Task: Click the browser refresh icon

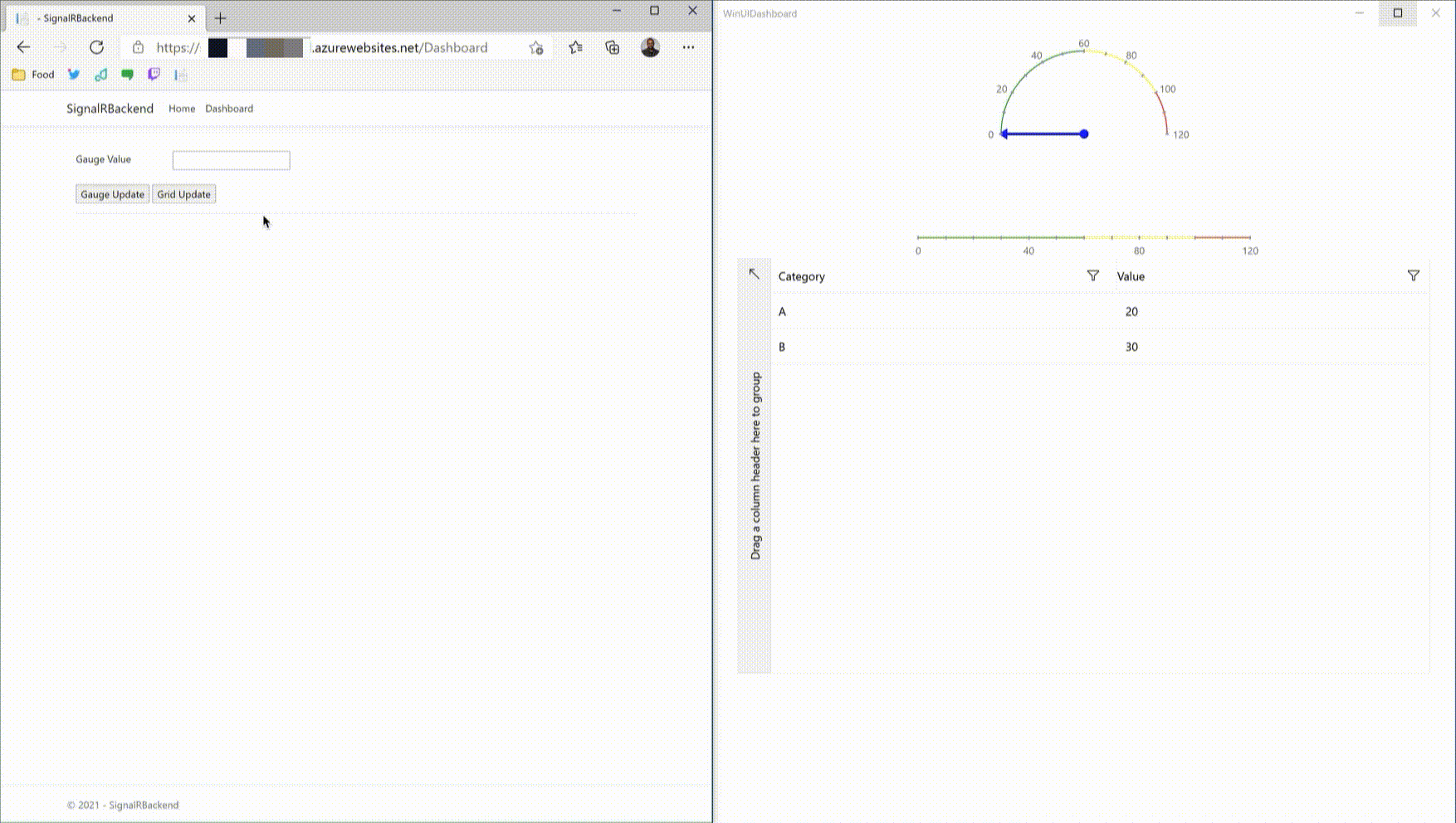Action: point(96,47)
